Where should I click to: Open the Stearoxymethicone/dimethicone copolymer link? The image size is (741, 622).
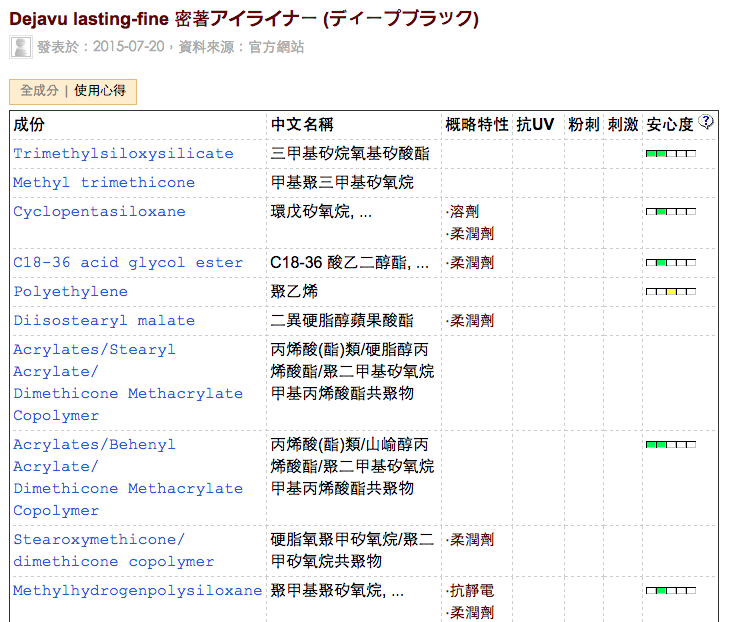click(x=113, y=550)
